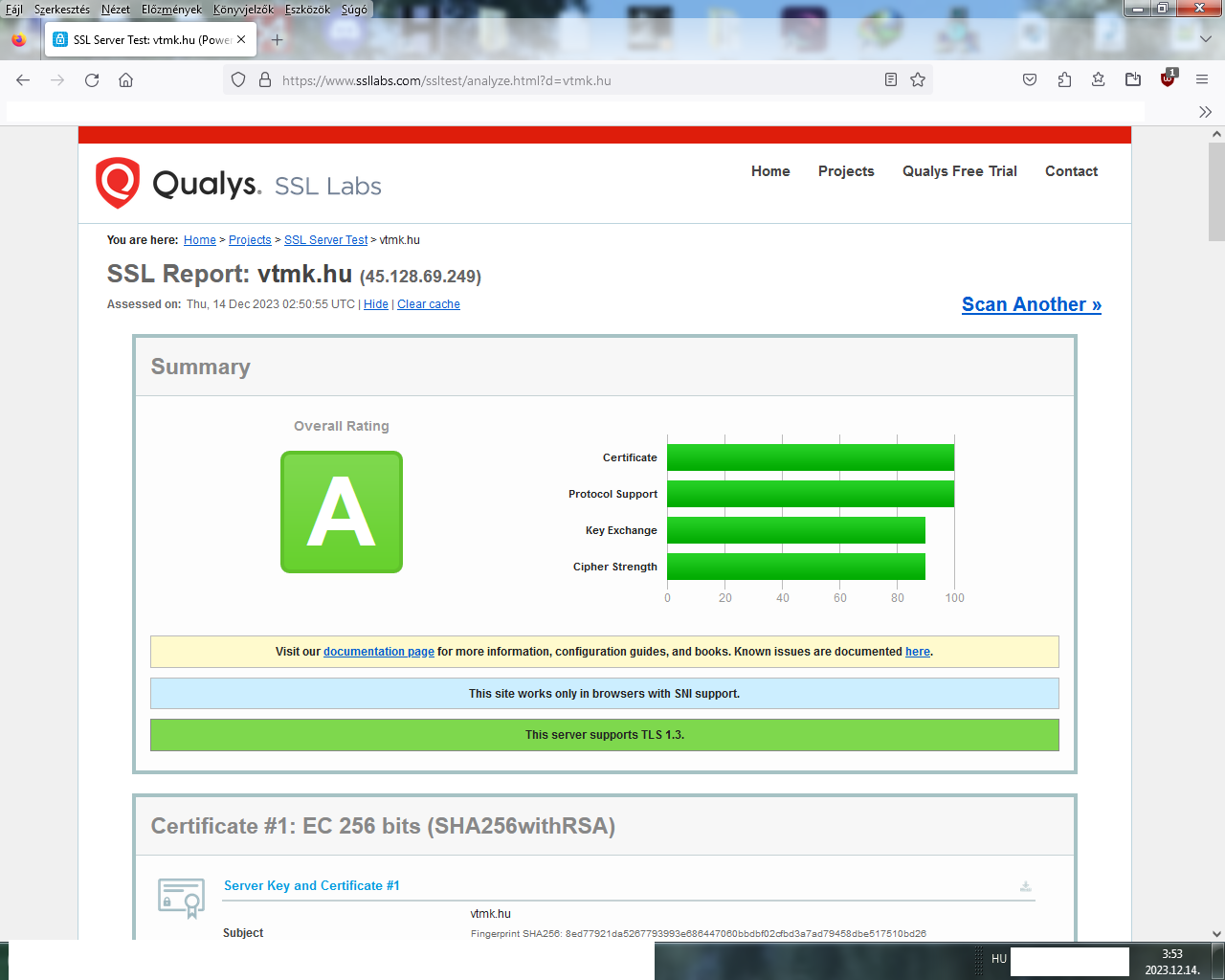This screenshot has width=1225, height=980.
Task: Click Projects breadcrumb link
Action: tap(250, 240)
